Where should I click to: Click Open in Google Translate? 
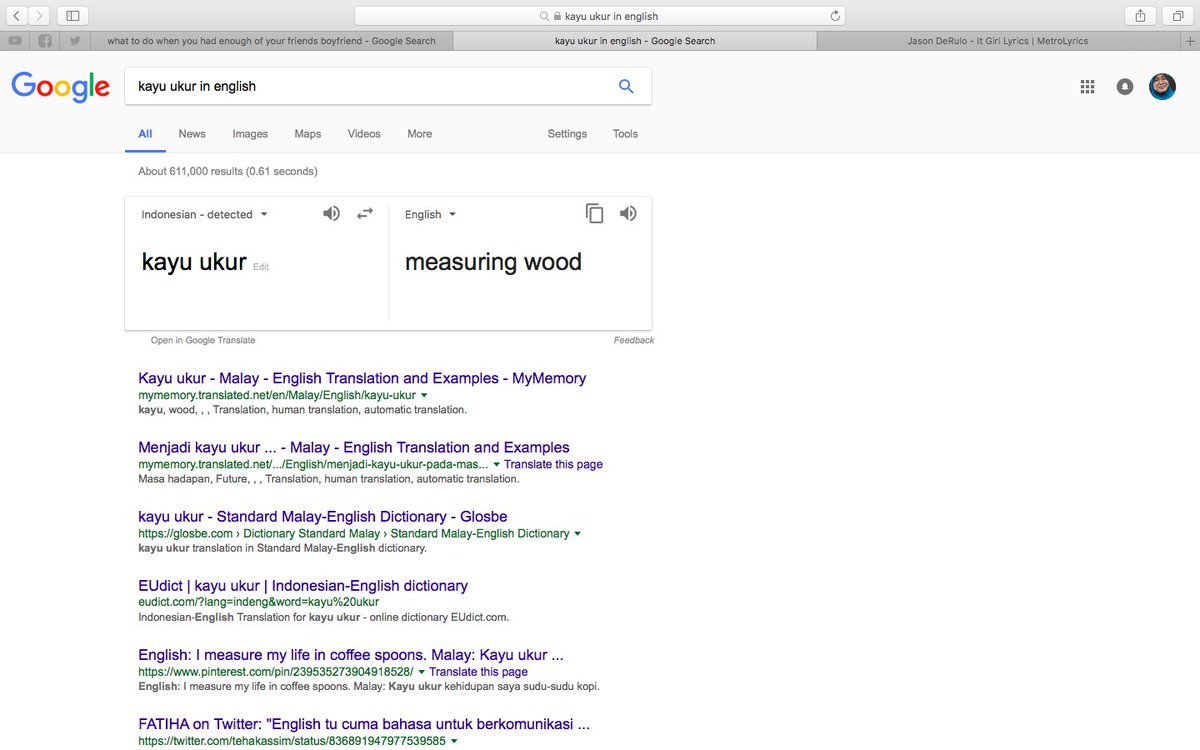[203, 341]
